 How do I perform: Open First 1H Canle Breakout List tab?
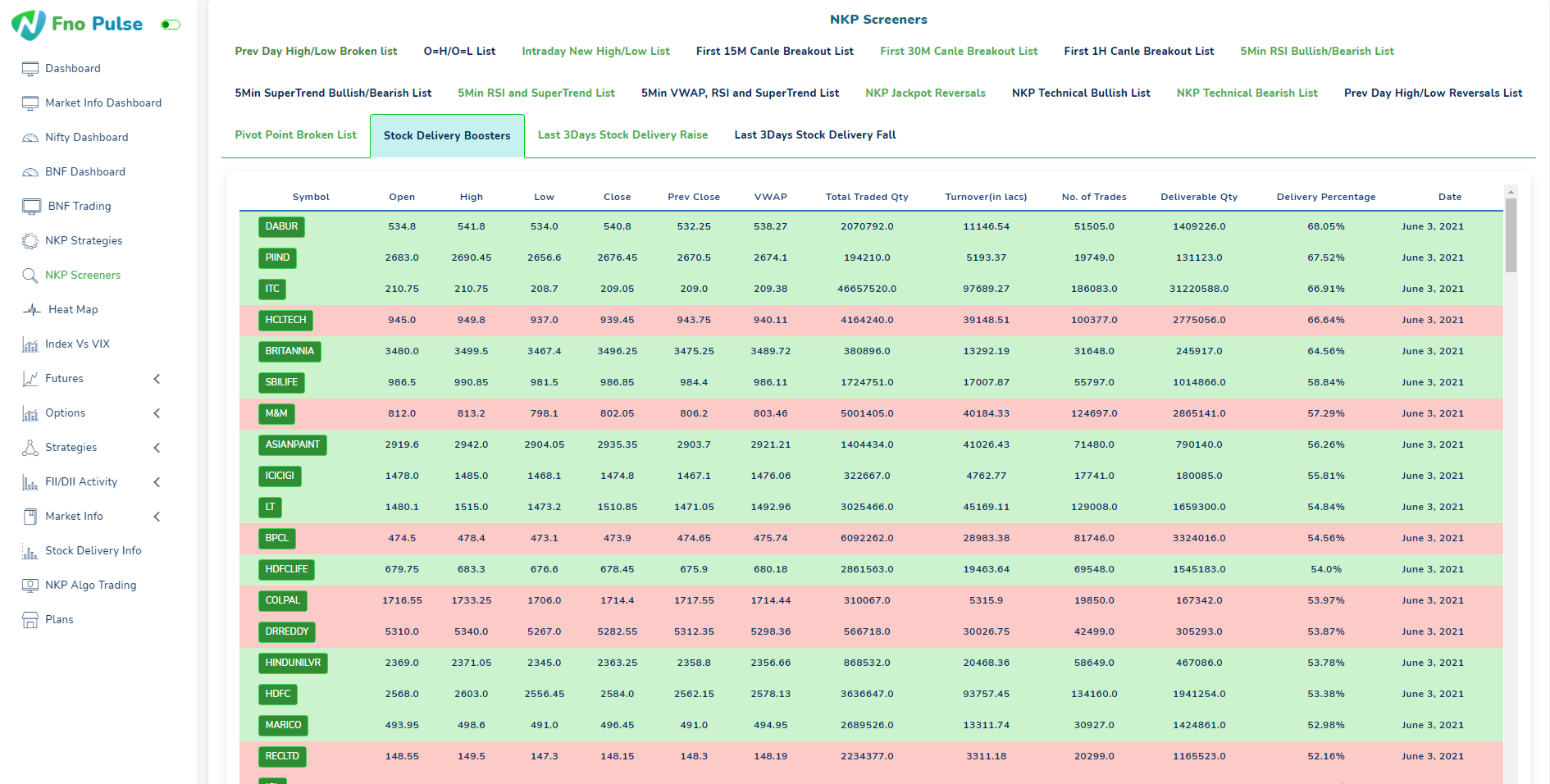pos(1139,51)
